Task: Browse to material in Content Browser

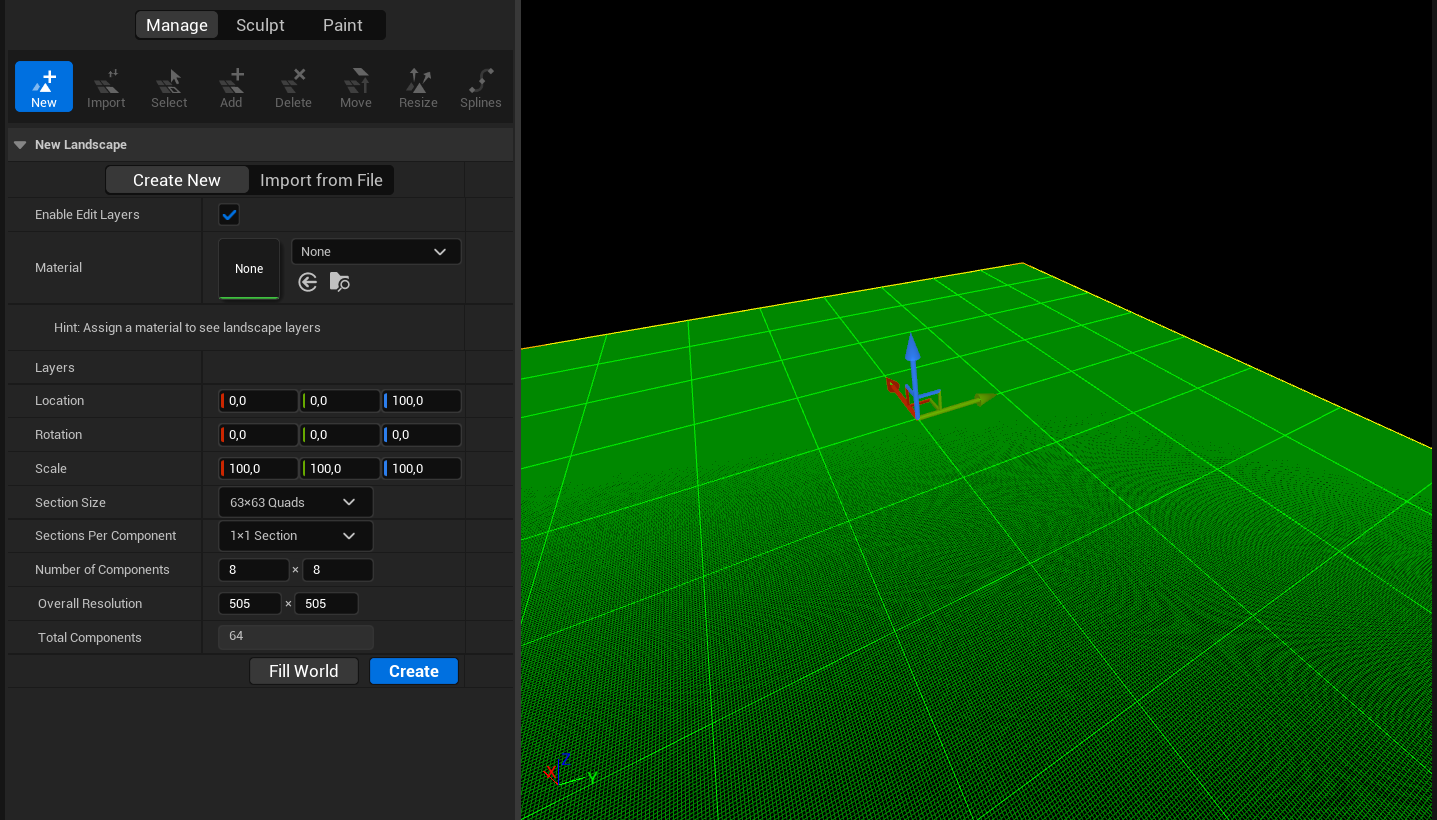Action: pyautogui.click(x=340, y=283)
